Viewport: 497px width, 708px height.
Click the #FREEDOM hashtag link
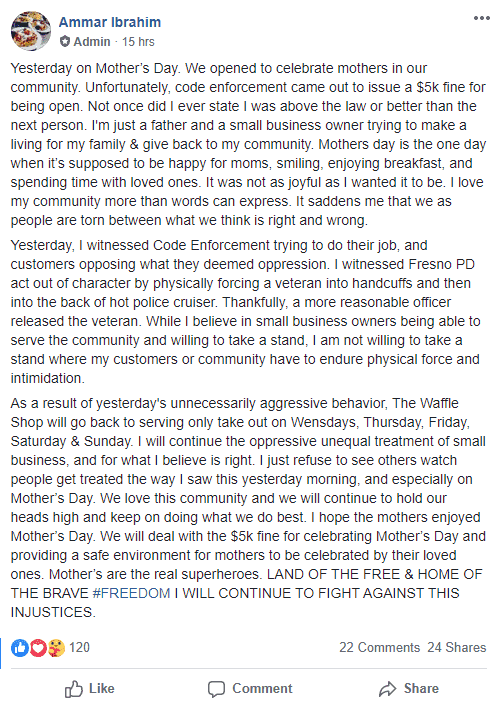[x=131, y=593]
